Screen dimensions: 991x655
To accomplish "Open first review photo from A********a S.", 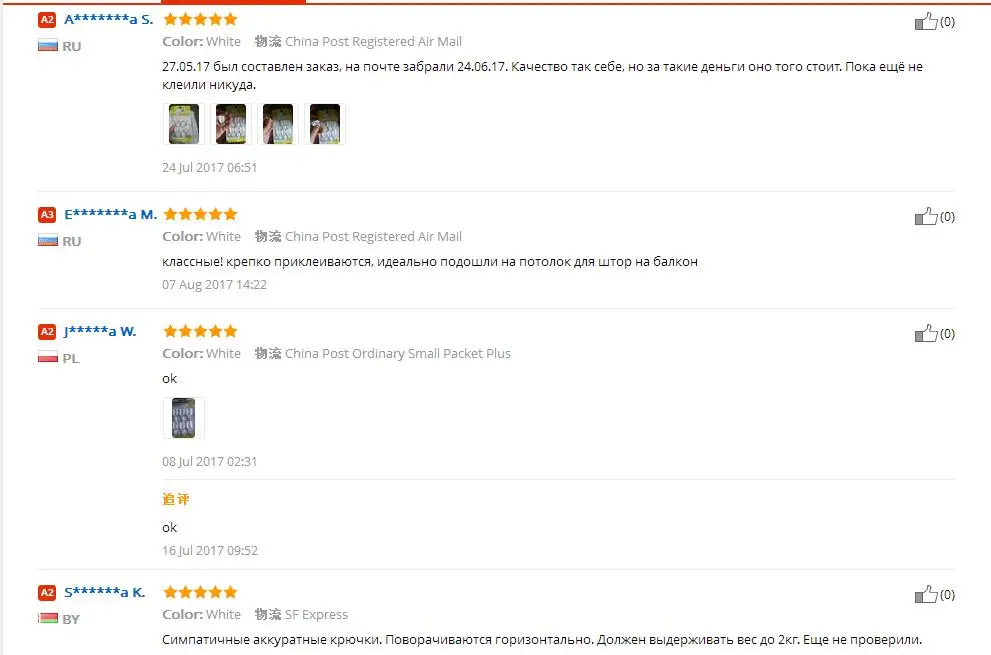I will pos(184,124).
